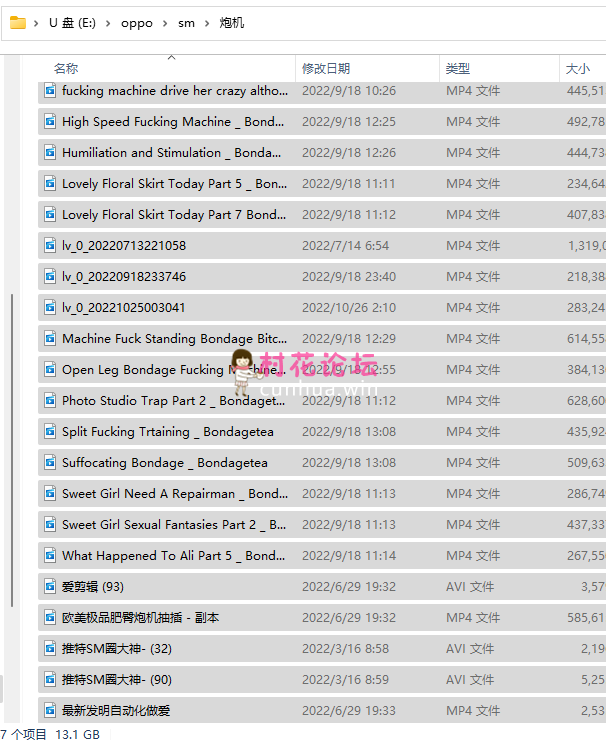Click the folder icon in the address bar
The image size is (606, 742).
(x=18, y=23)
